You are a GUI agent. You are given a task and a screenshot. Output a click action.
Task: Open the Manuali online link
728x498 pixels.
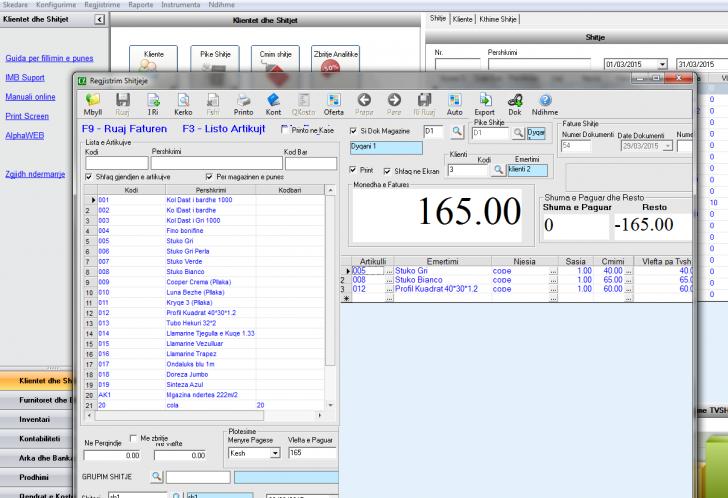pos(30,97)
